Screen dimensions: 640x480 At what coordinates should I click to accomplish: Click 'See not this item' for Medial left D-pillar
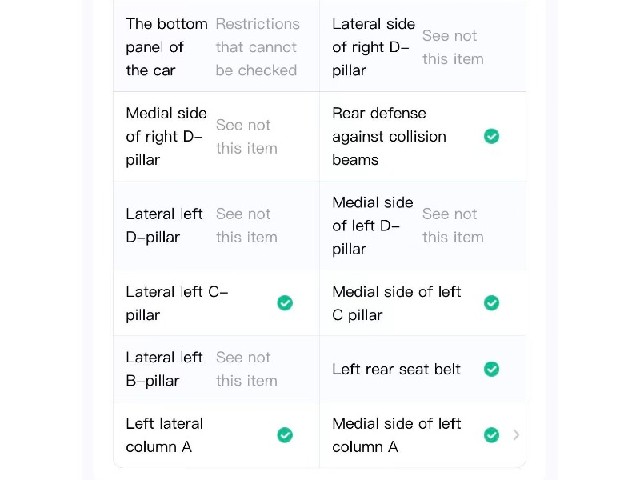coord(453,225)
